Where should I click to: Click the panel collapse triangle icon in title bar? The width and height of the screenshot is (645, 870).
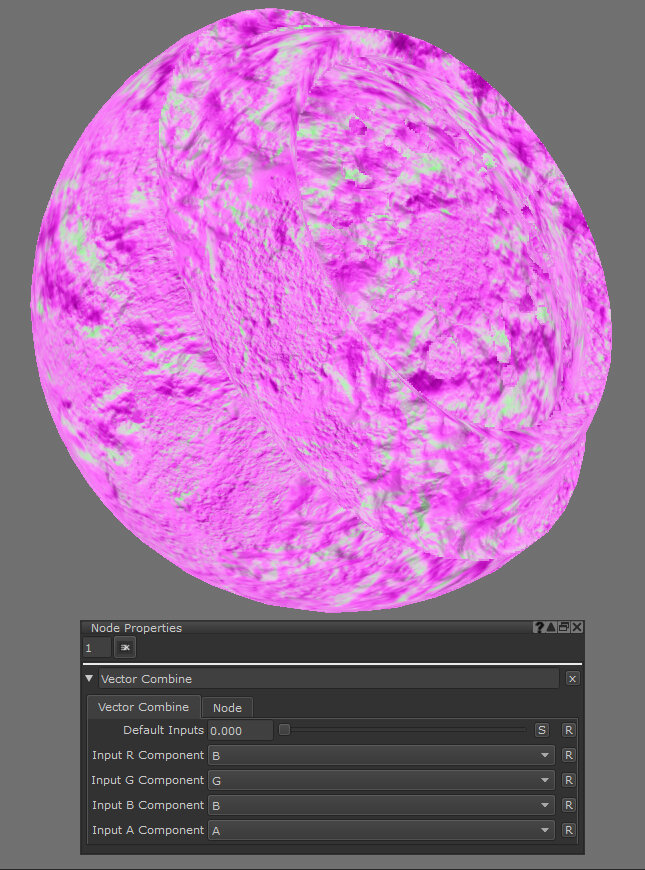point(552,627)
